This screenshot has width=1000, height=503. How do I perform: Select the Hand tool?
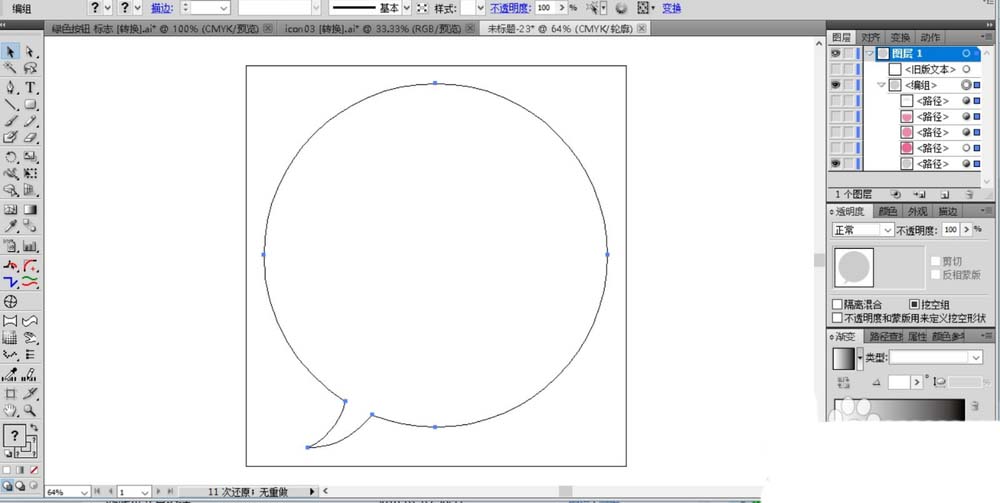pyautogui.click(x=11, y=410)
